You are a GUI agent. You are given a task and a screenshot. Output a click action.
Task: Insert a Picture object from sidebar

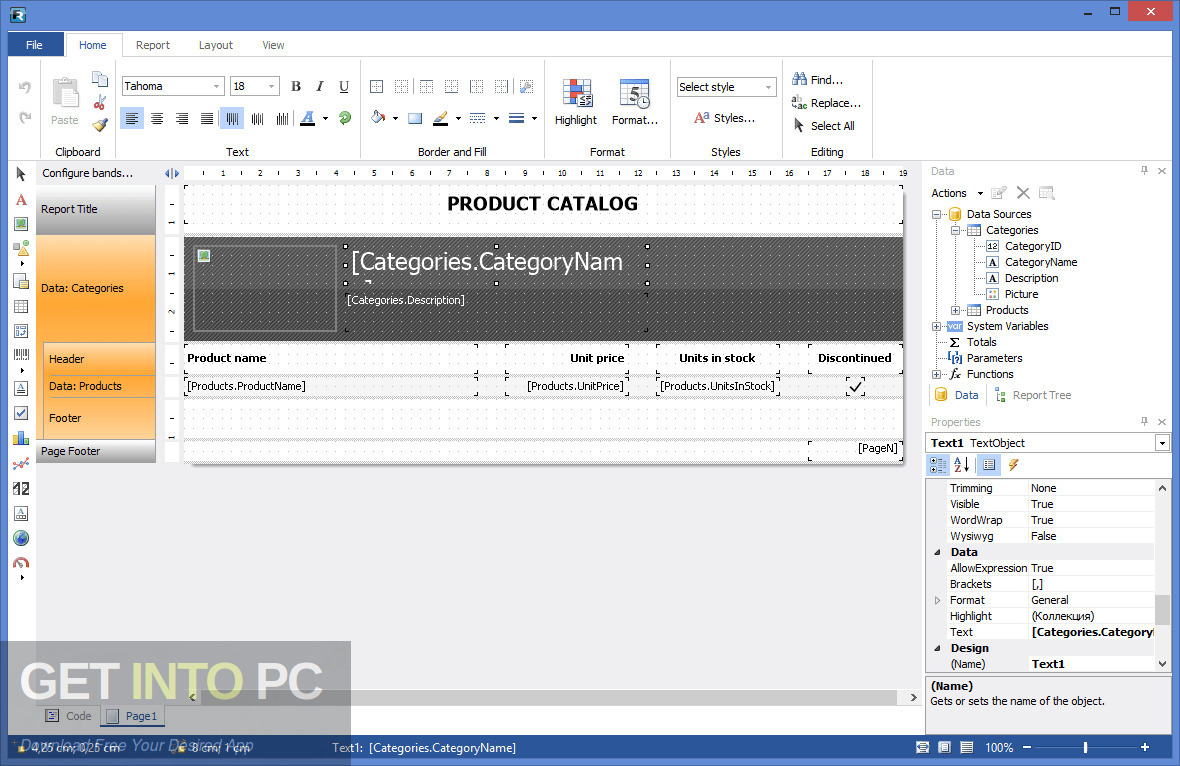(x=21, y=224)
